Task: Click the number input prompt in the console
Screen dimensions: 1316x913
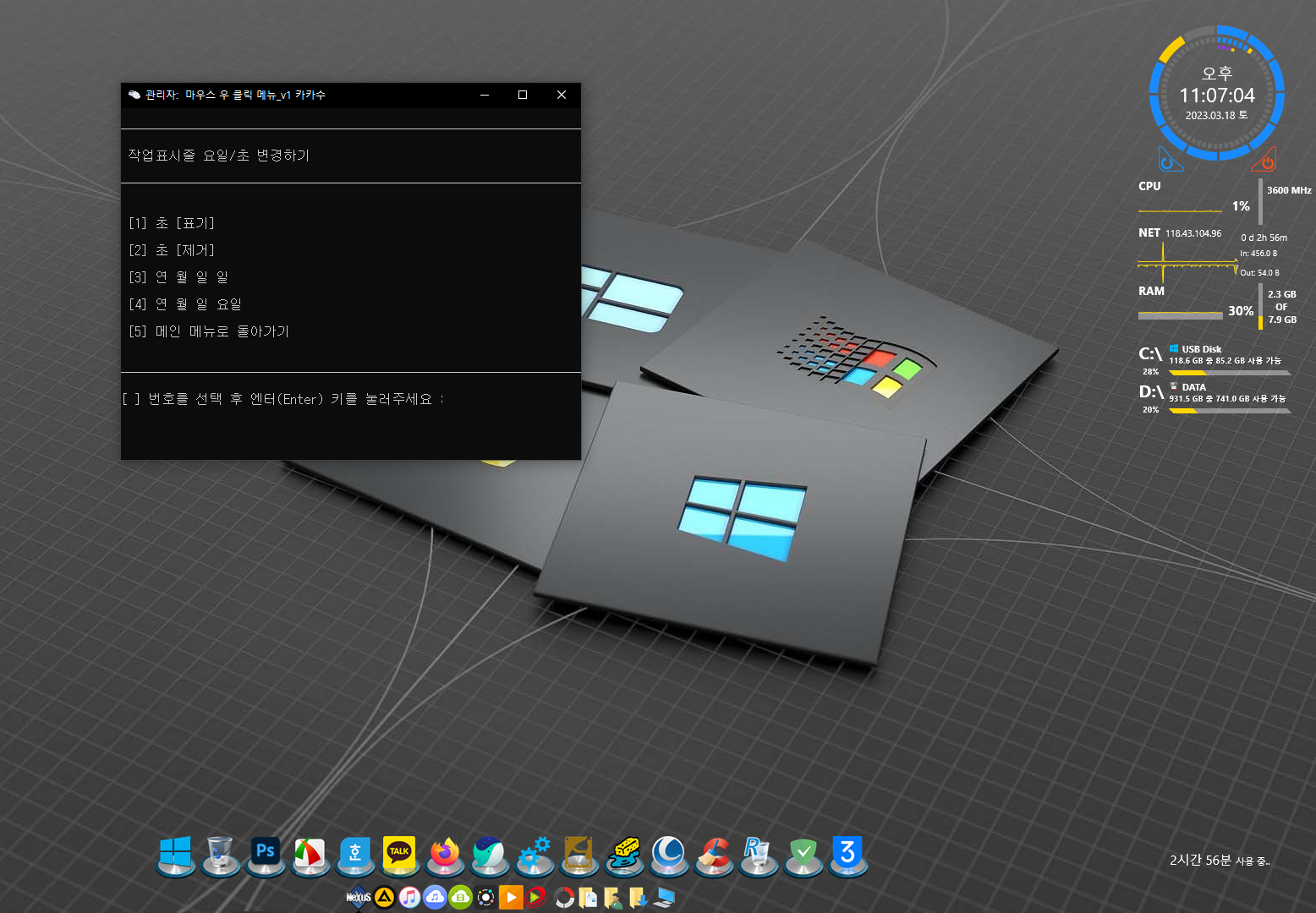Action: 283,399
